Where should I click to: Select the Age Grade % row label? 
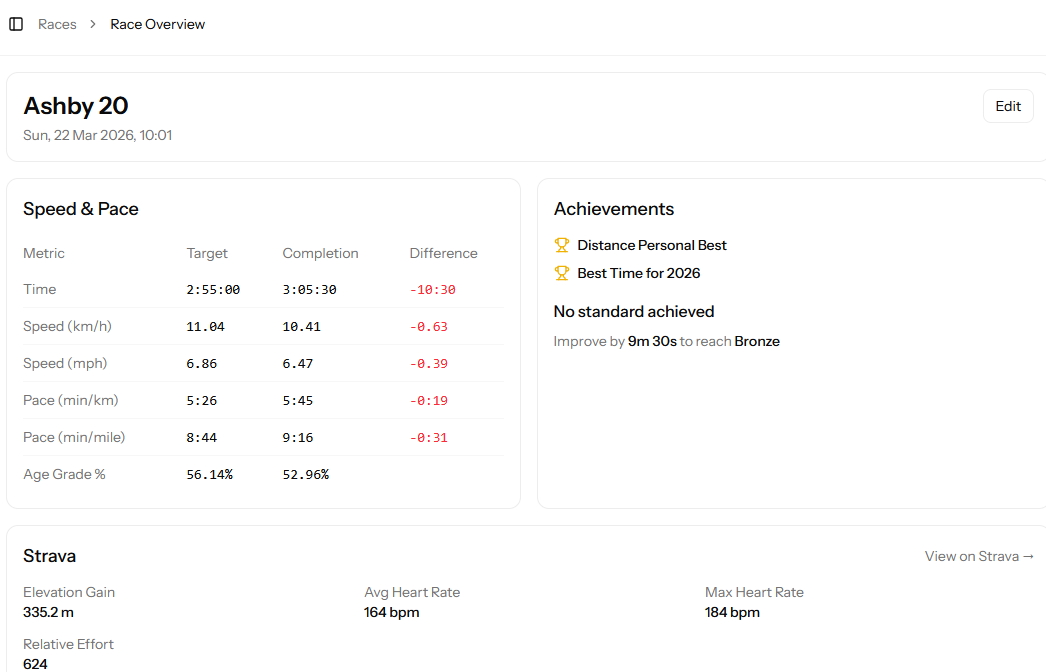(x=64, y=474)
